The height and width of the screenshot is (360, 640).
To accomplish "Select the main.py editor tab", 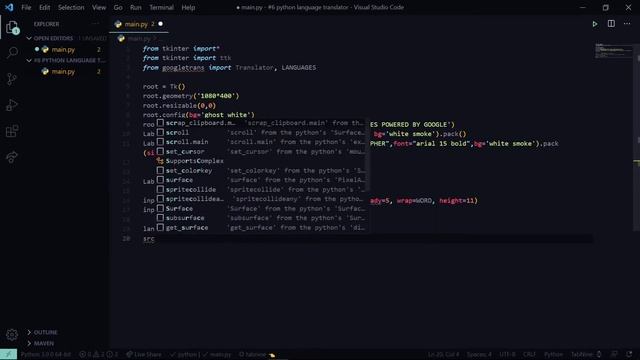I will (x=139, y=24).
